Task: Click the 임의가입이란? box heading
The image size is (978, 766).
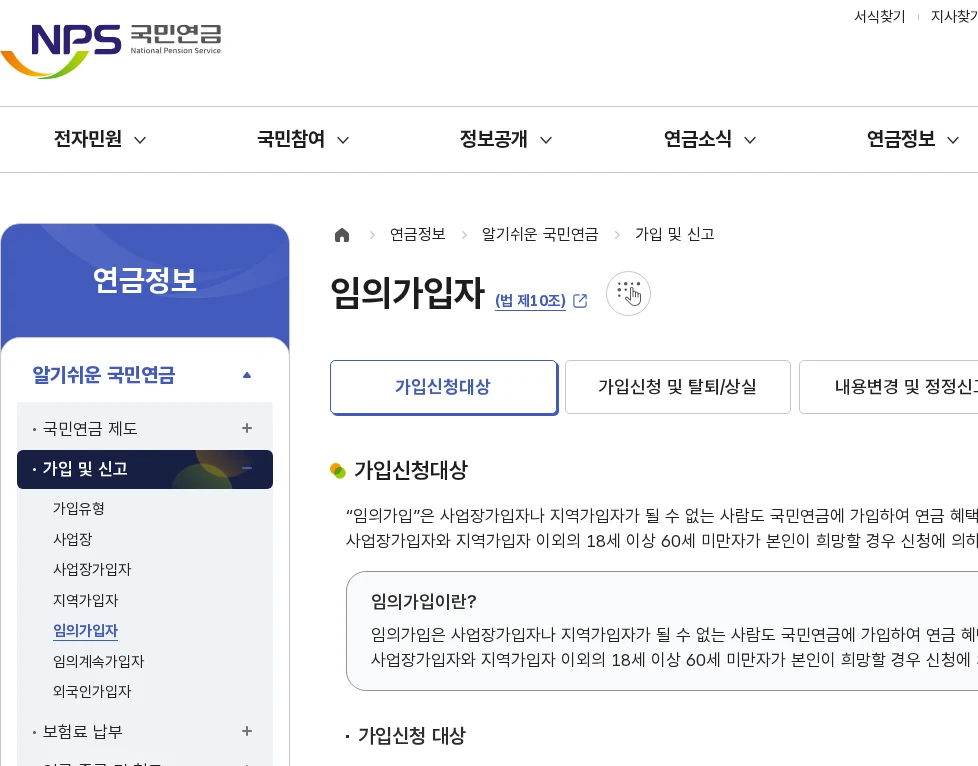Action: click(424, 601)
